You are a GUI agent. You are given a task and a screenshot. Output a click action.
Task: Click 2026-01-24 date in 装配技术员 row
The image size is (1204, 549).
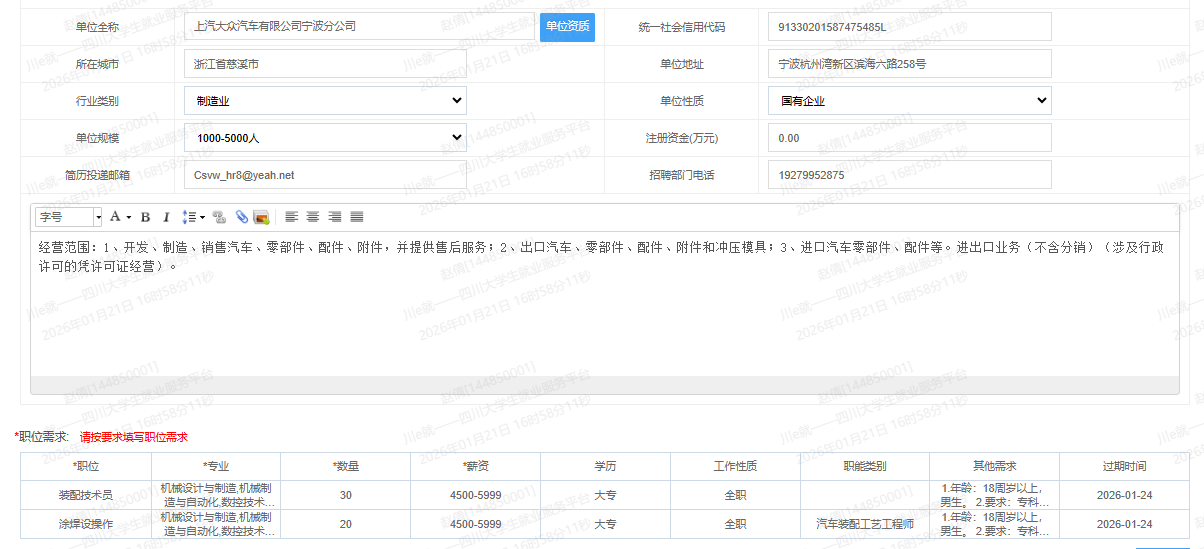click(1125, 495)
